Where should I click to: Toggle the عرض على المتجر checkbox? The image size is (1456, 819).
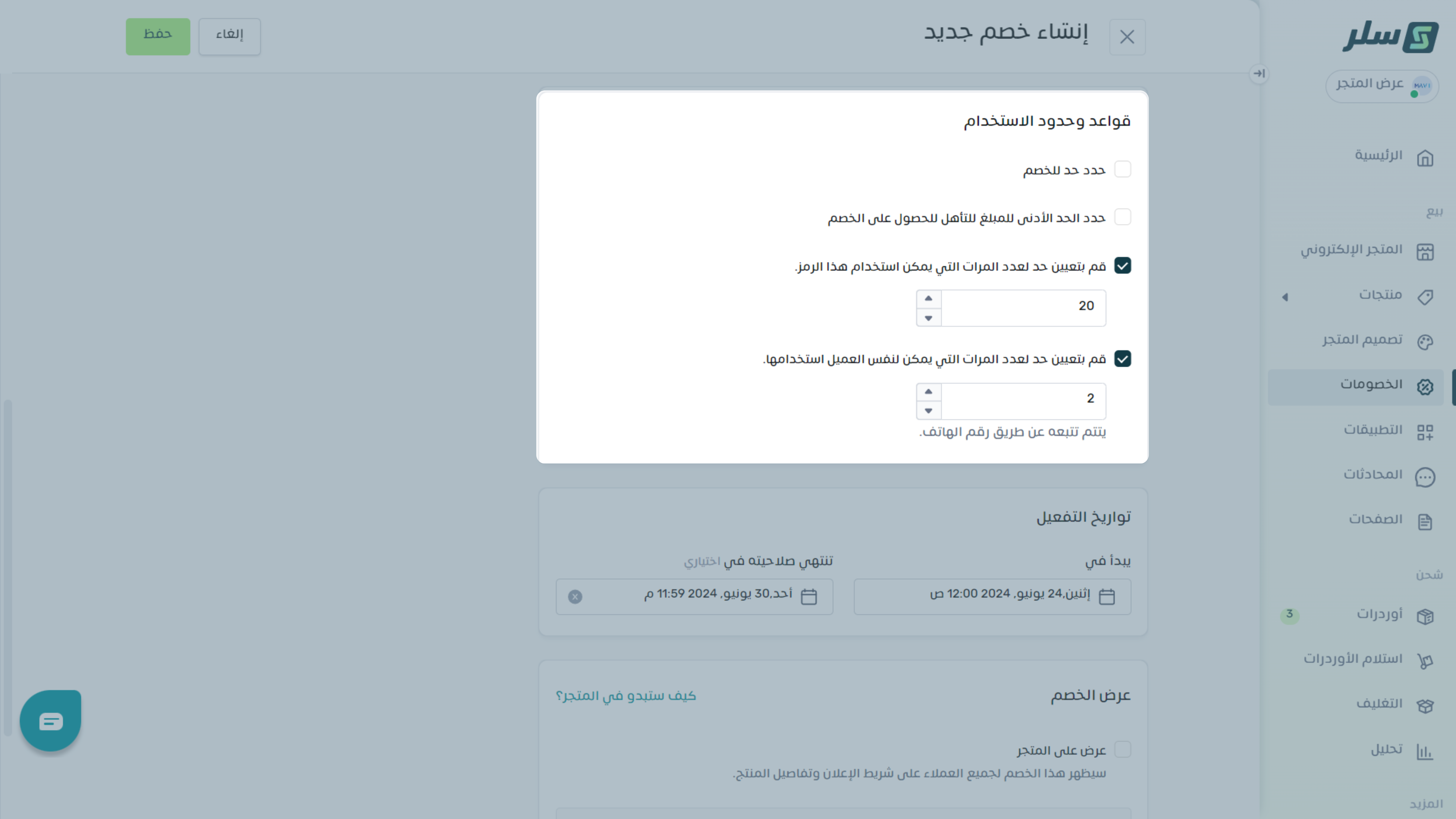1123,749
